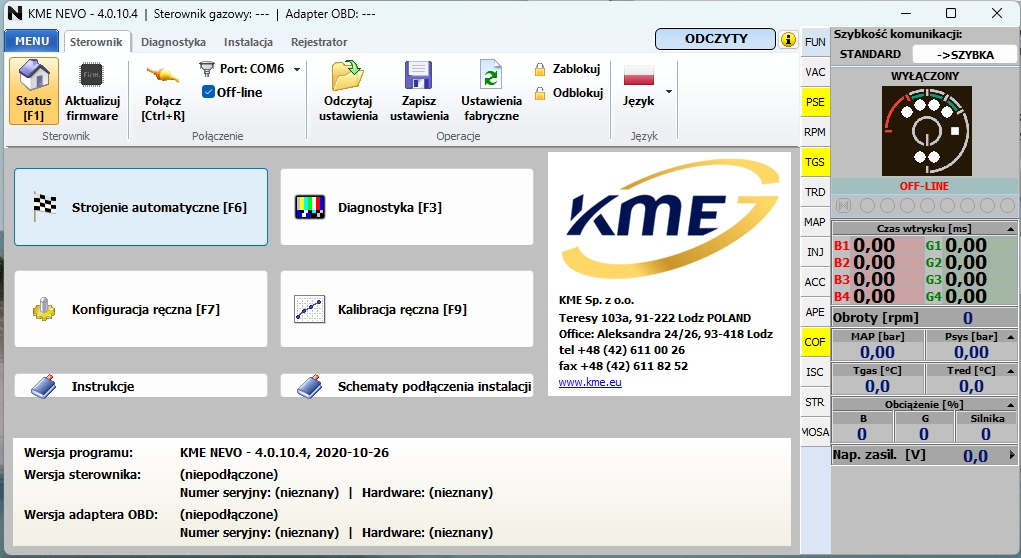Click the Połącz connect cable icon
The height and width of the screenshot is (558, 1021).
(163, 76)
